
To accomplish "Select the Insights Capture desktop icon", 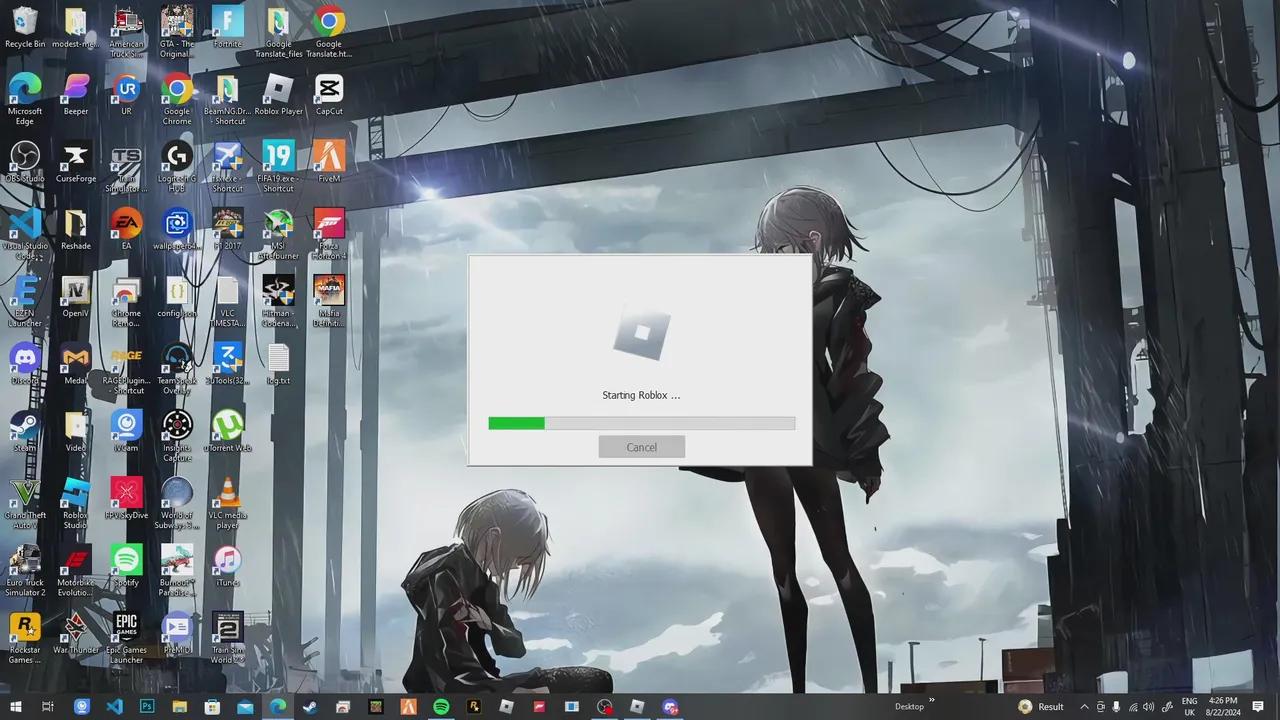I will [x=177, y=436].
